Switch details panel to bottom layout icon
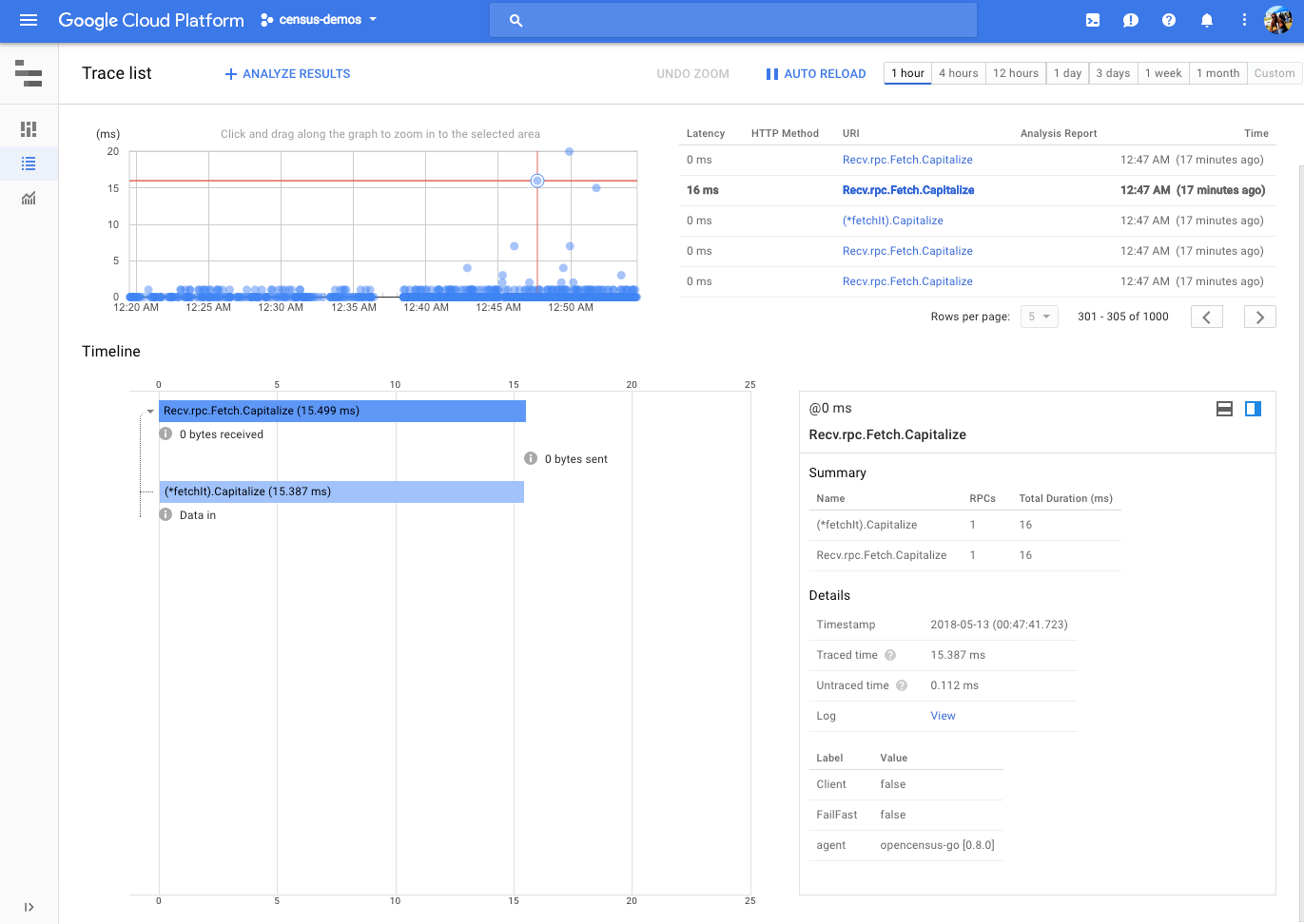The width and height of the screenshot is (1304, 924). point(1225,409)
